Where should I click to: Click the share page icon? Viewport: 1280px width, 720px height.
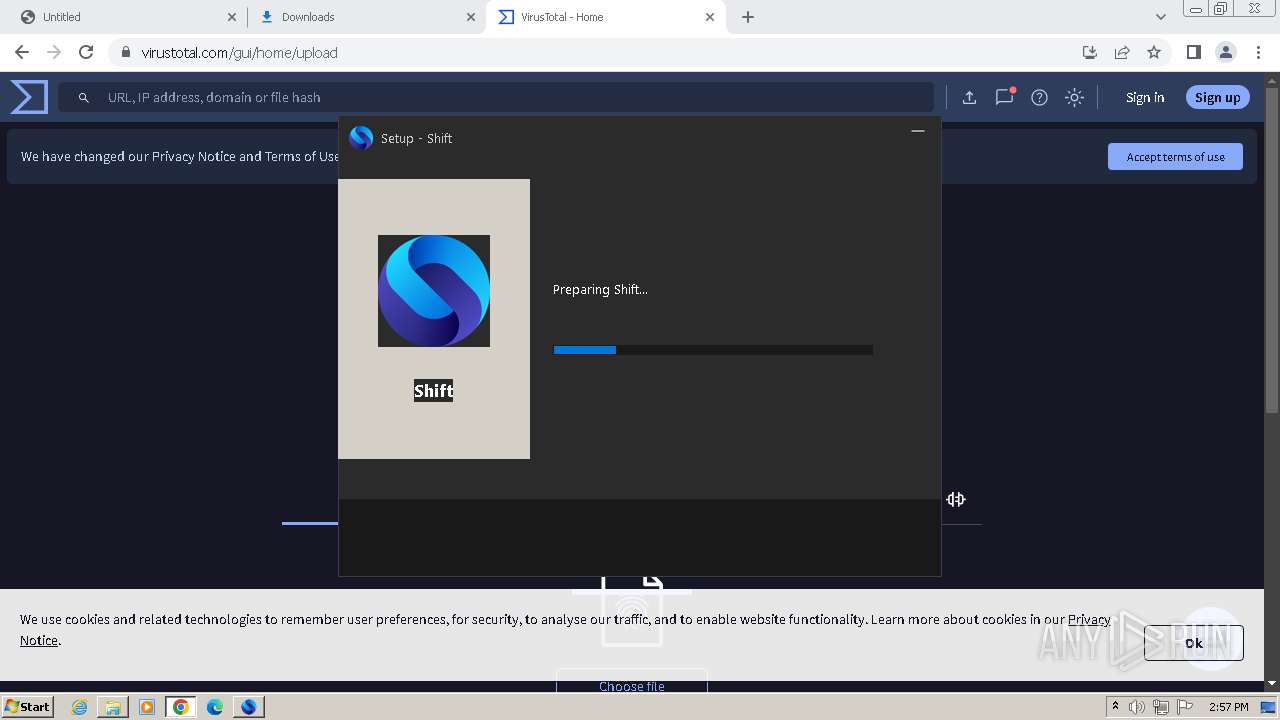point(1122,52)
